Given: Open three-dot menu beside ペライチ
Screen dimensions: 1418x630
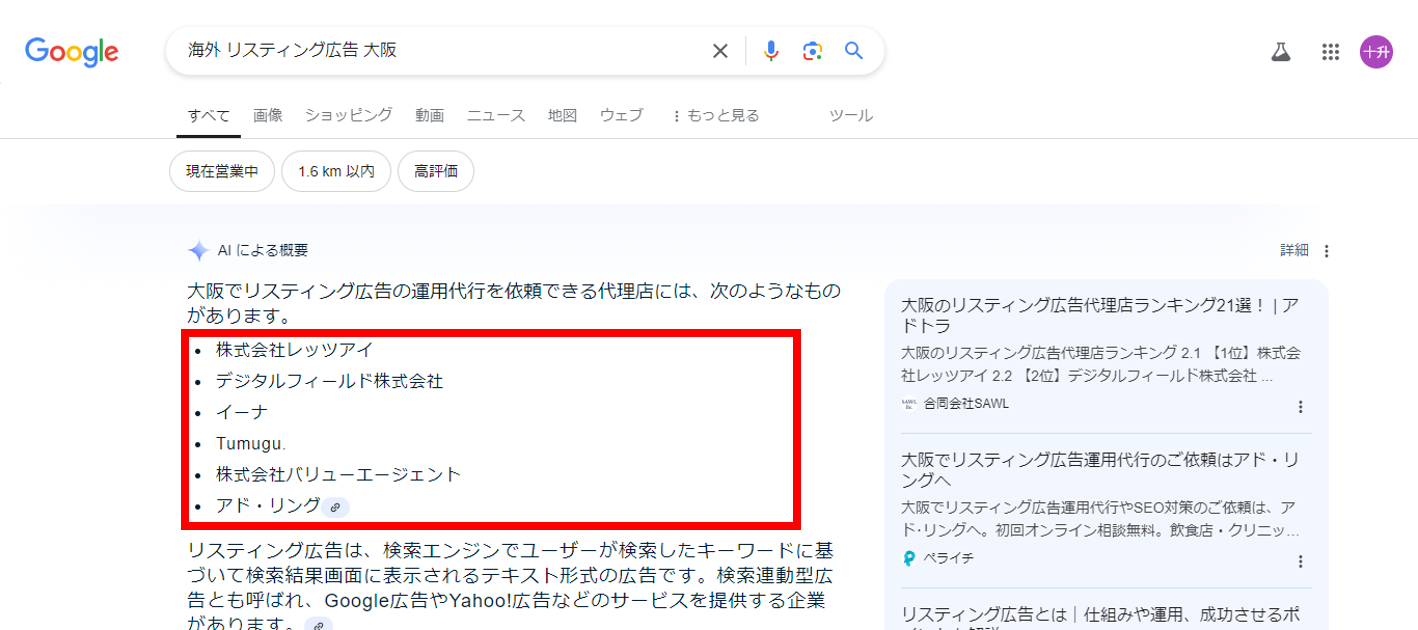Looking at the screenshot, I should pyautogui.click(x=1300, y=561).
